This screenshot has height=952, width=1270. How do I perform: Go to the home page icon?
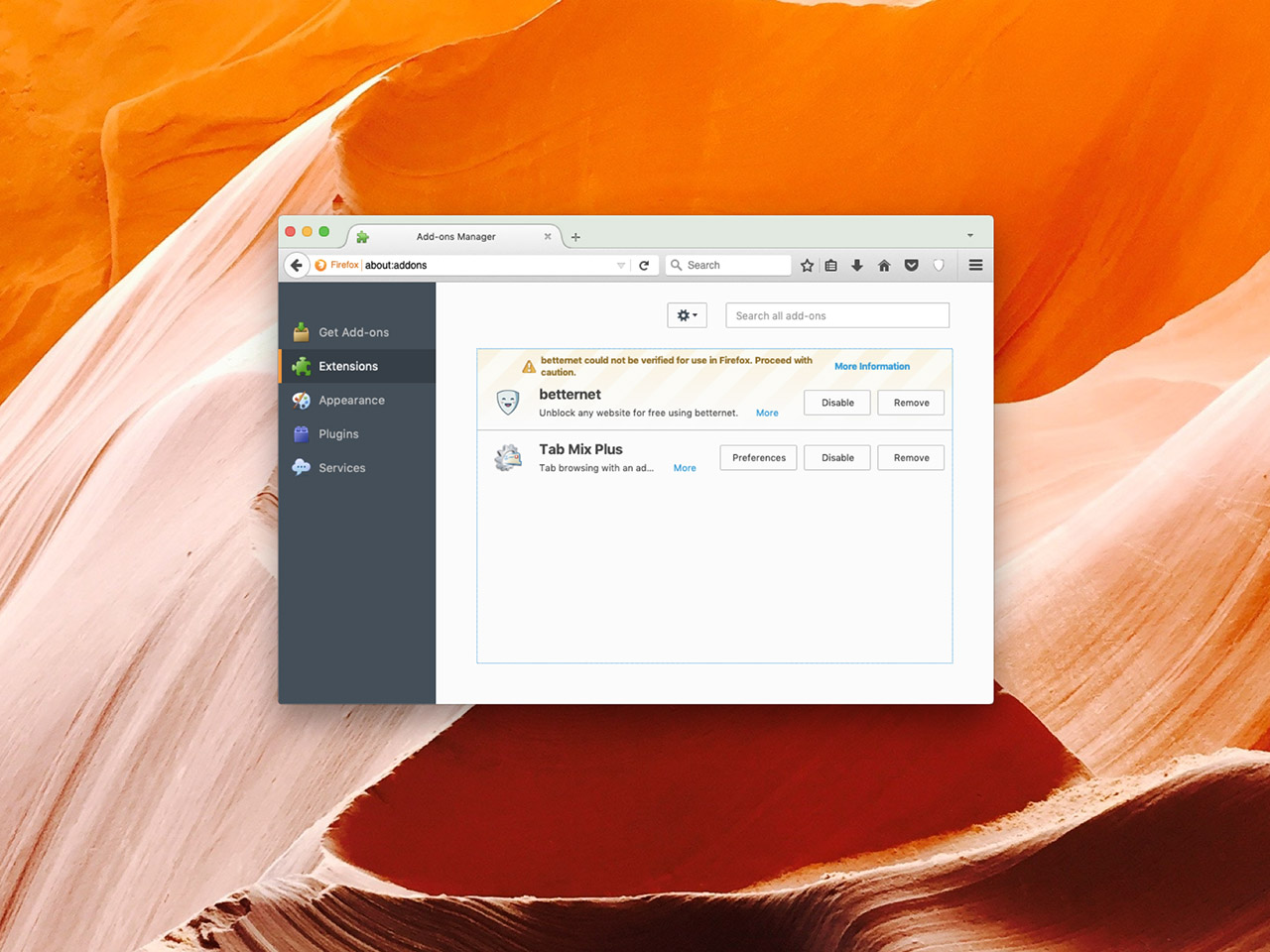tap(884, 265)
